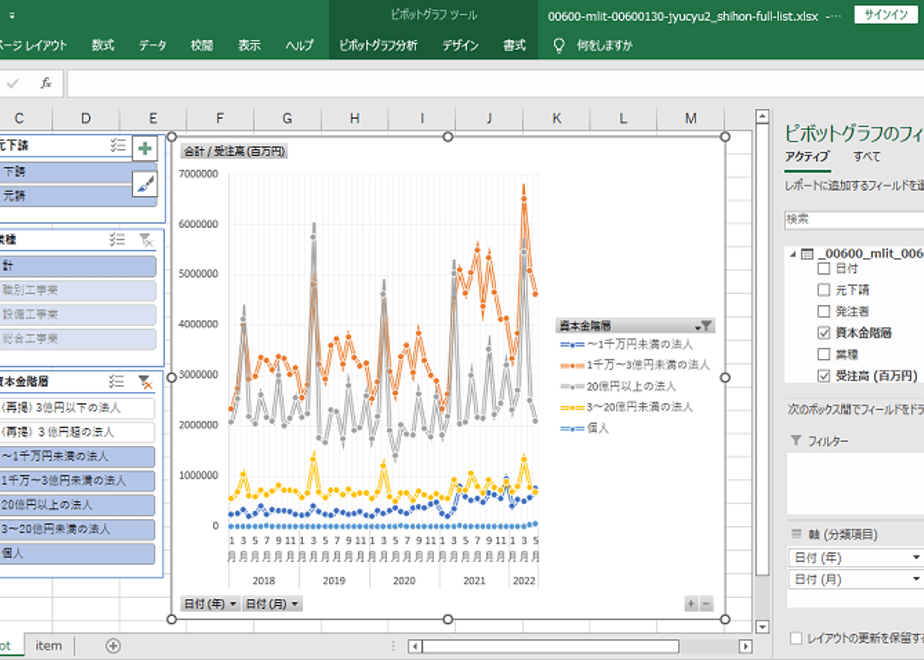Click the gray legend marker for 20億円以上の法人
924x660 pixels.
tap(572, 387)
